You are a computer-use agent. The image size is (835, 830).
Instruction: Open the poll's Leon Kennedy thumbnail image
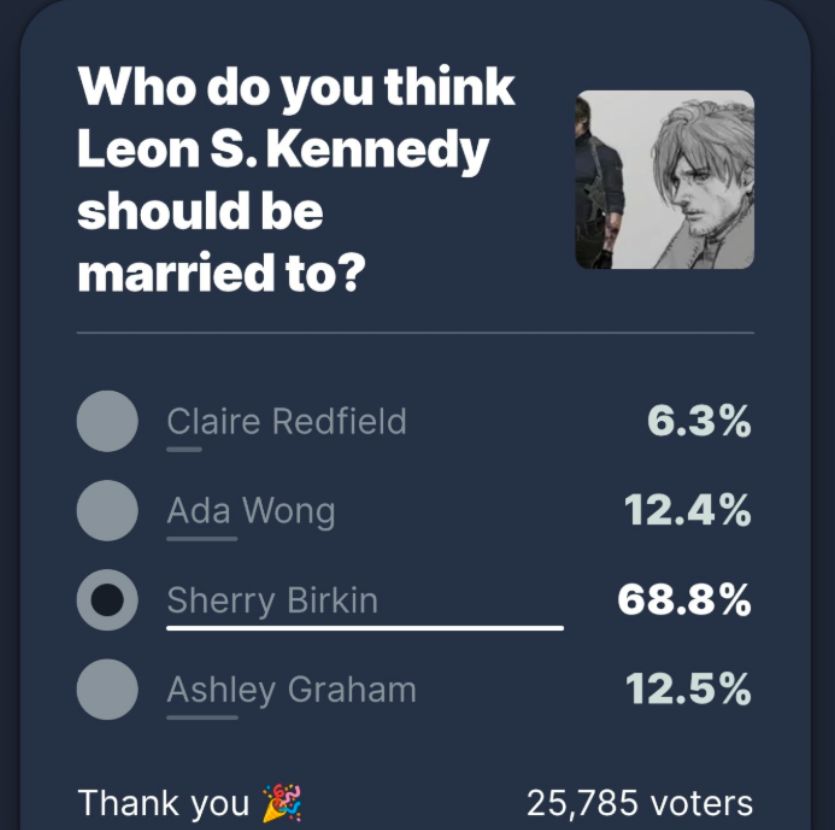click(664, 180)
